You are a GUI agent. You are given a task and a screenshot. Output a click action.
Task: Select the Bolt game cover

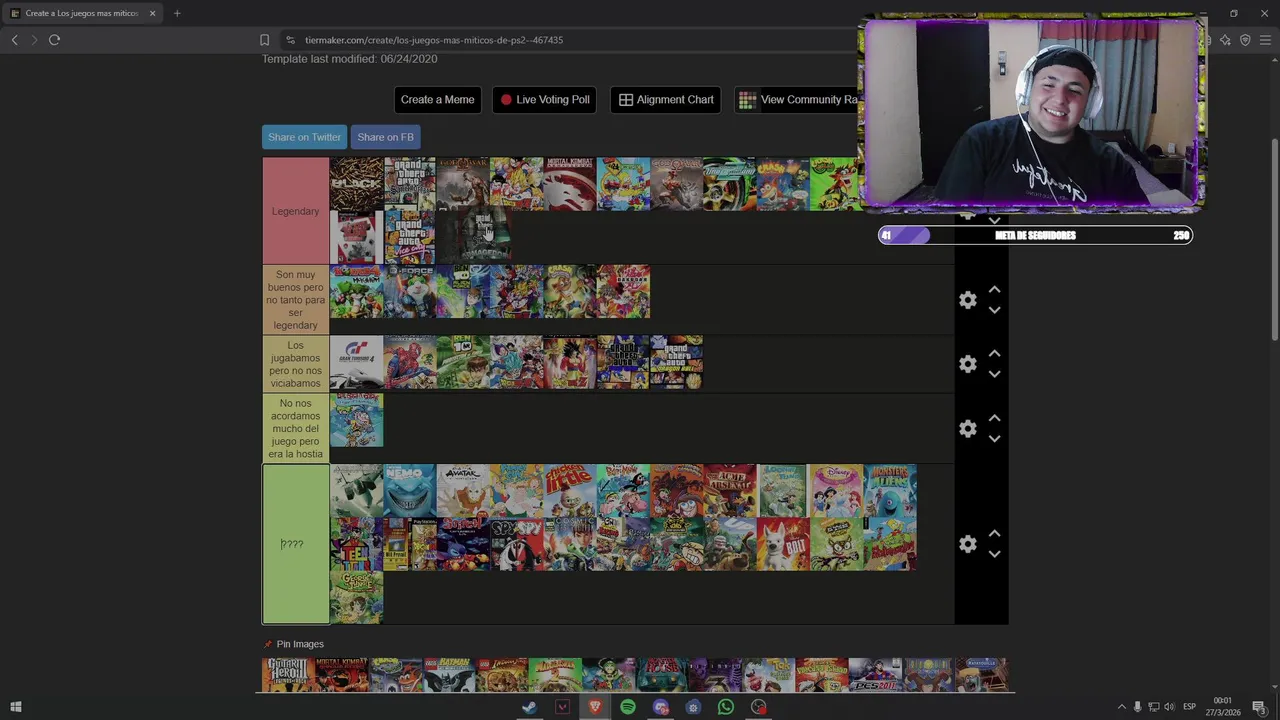click(x=783, y=544)
